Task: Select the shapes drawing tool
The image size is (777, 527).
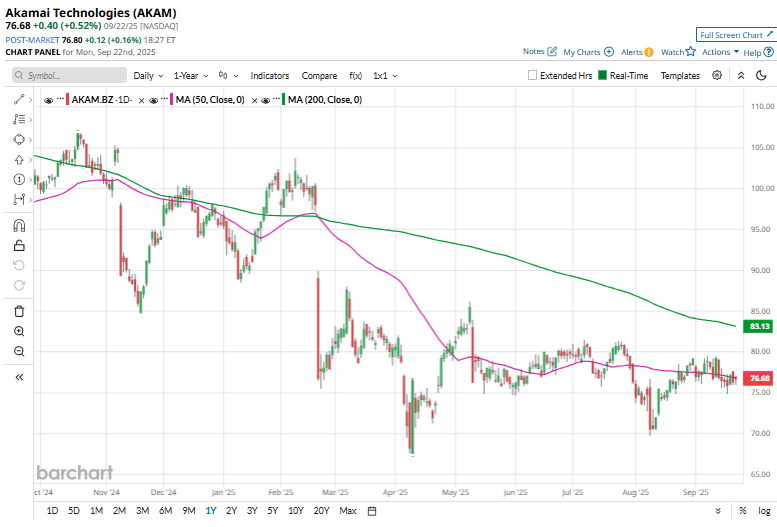Action: coord(19,139)
